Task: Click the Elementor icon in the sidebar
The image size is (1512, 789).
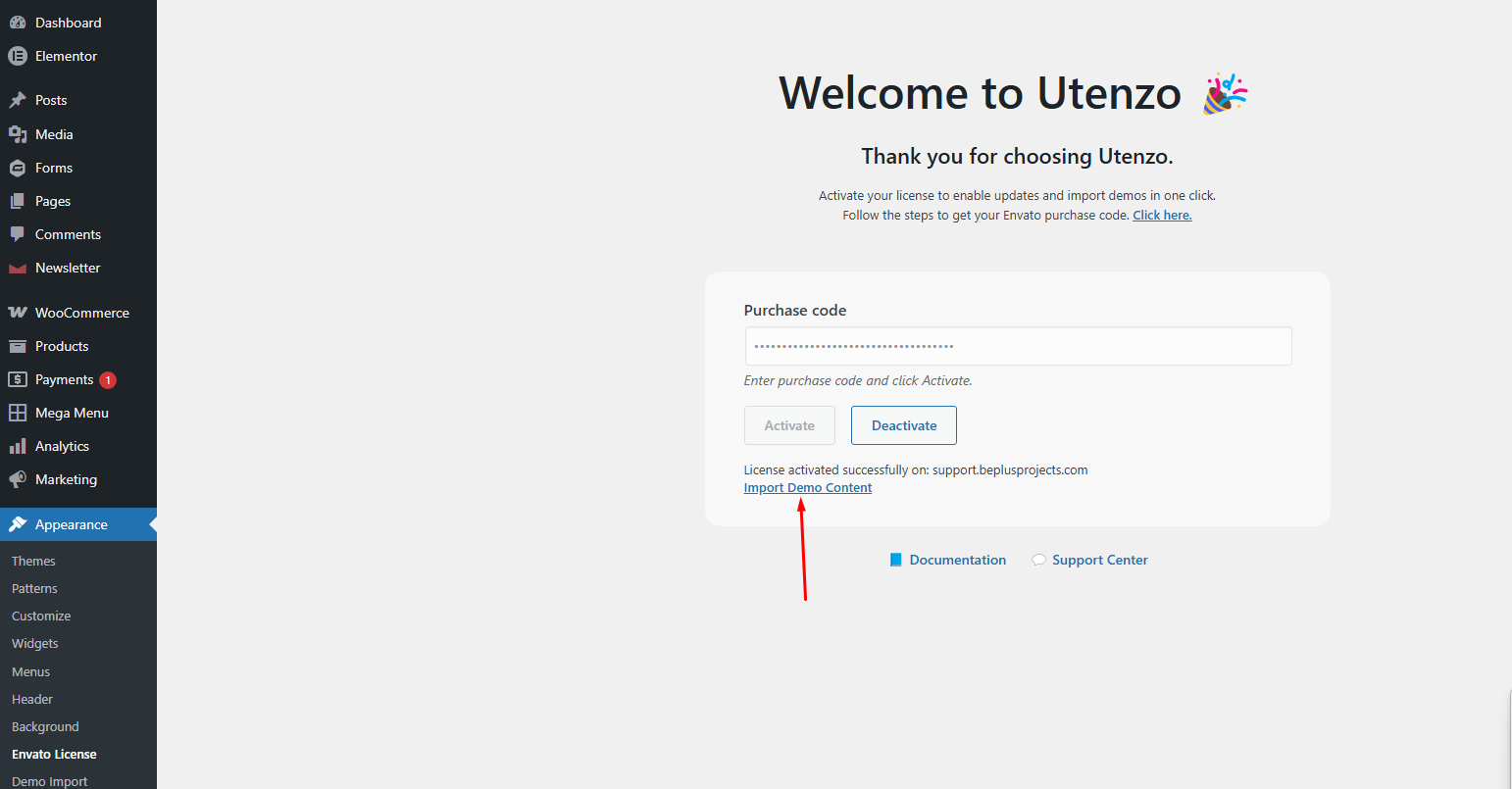Action: pos(18,56)
